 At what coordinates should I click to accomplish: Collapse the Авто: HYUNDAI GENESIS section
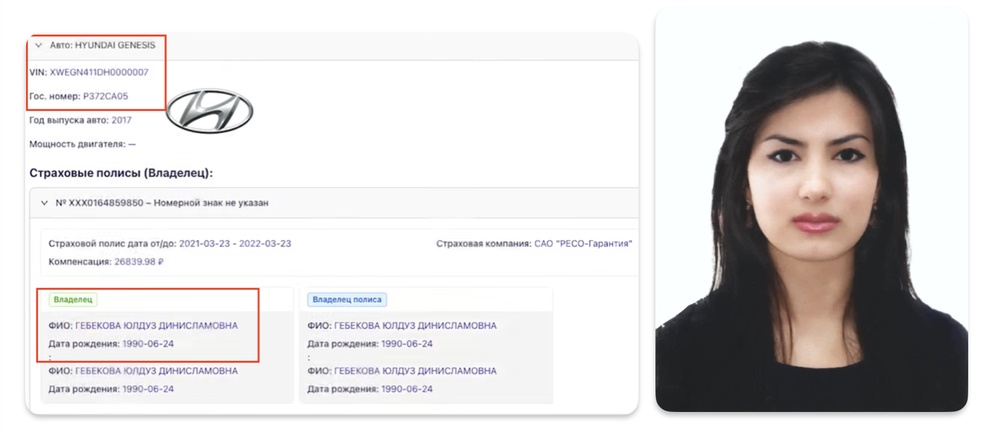point(38,45)
